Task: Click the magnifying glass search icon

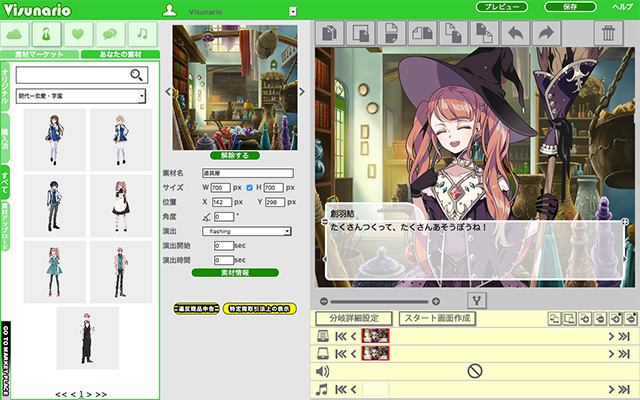Action: (138, 75)
